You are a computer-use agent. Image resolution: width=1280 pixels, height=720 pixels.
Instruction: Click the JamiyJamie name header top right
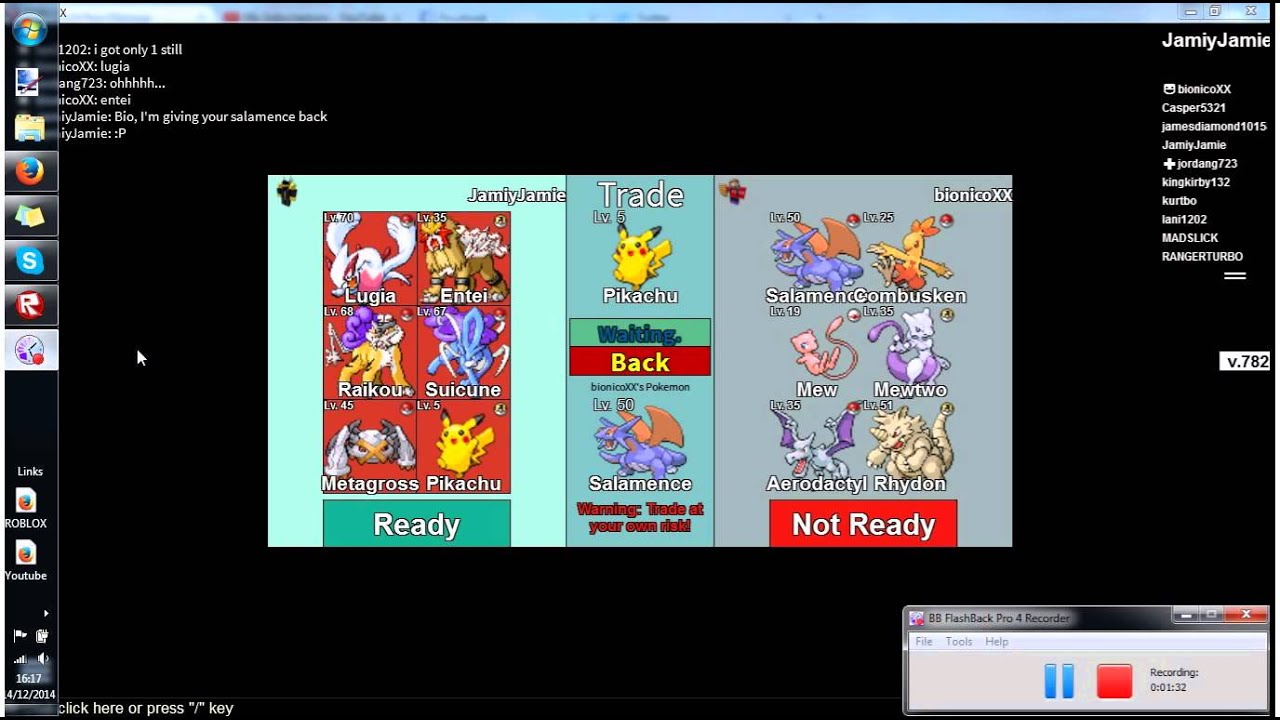pyautogui.click(x=1216, y=40)
